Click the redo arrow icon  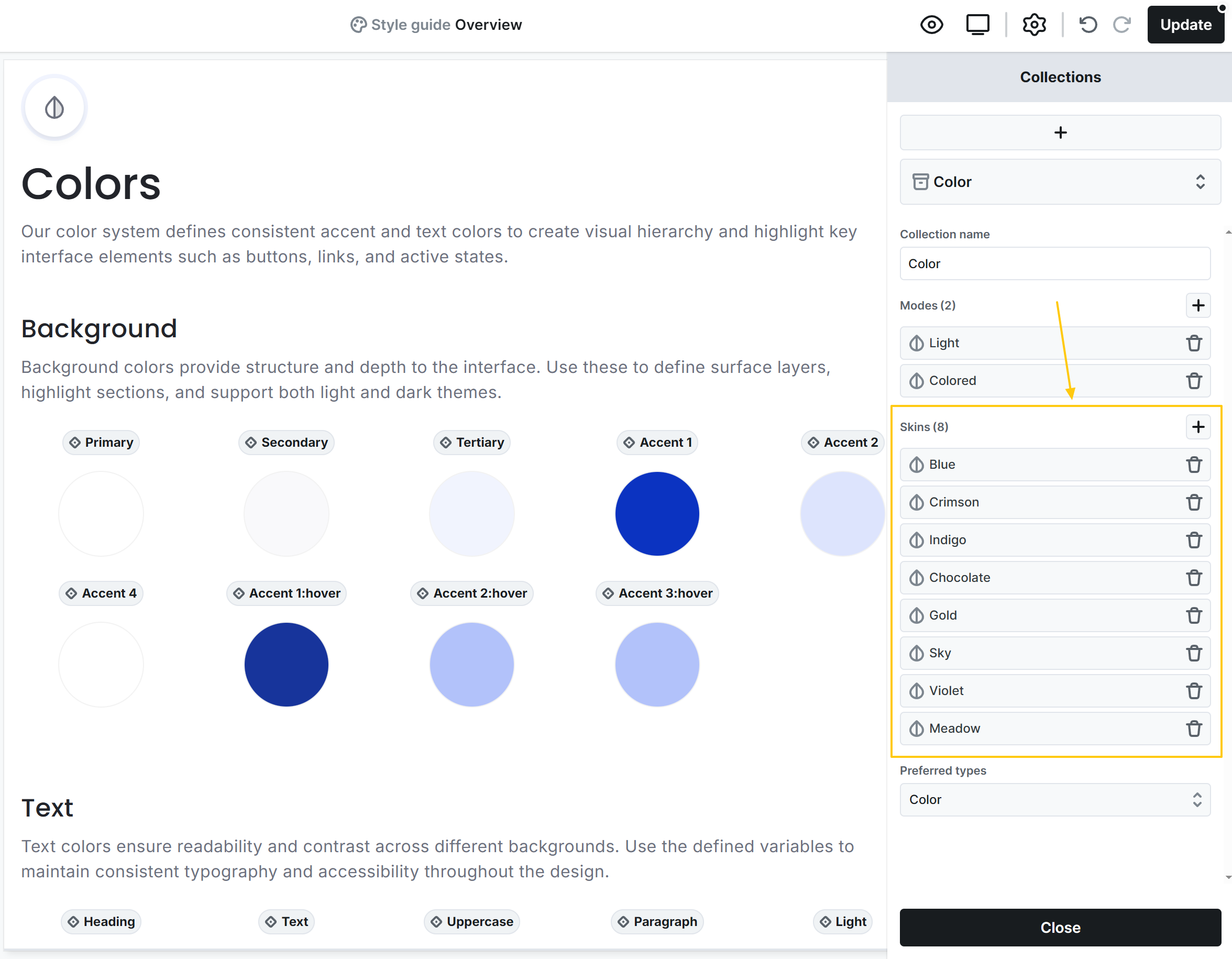click(x=1121, y=25)
